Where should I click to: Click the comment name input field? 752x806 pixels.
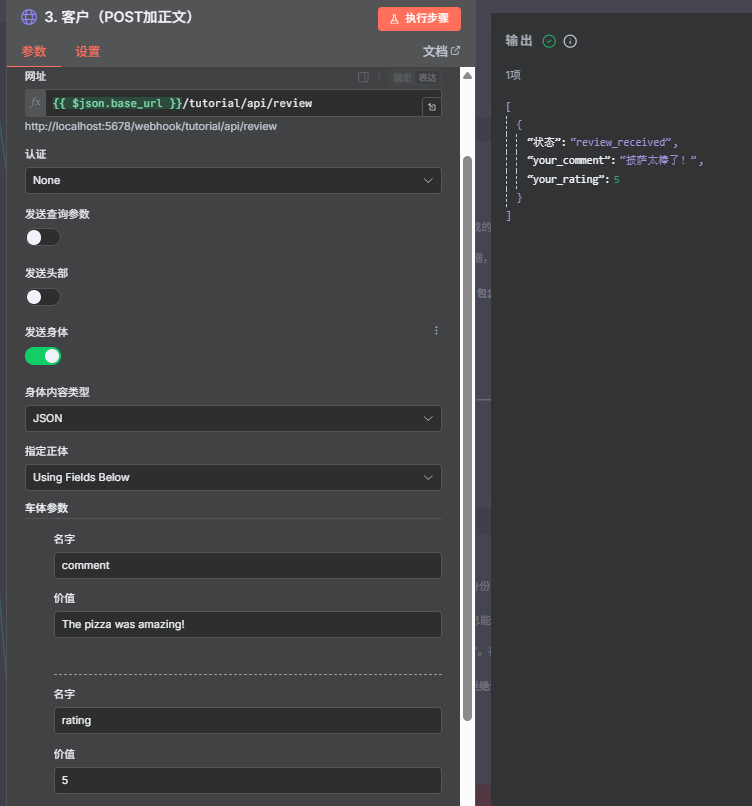(248, 565)
